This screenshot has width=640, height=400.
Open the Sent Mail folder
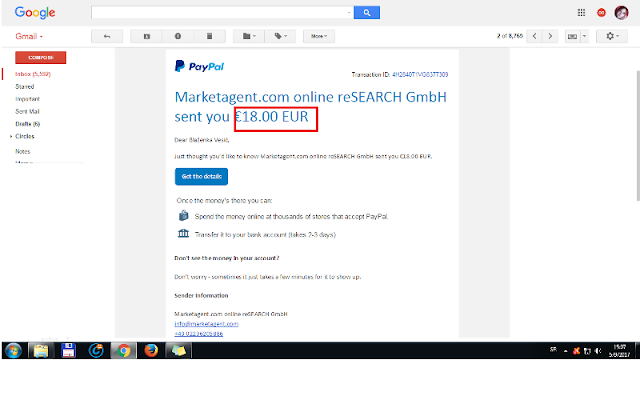pos(27,111)
